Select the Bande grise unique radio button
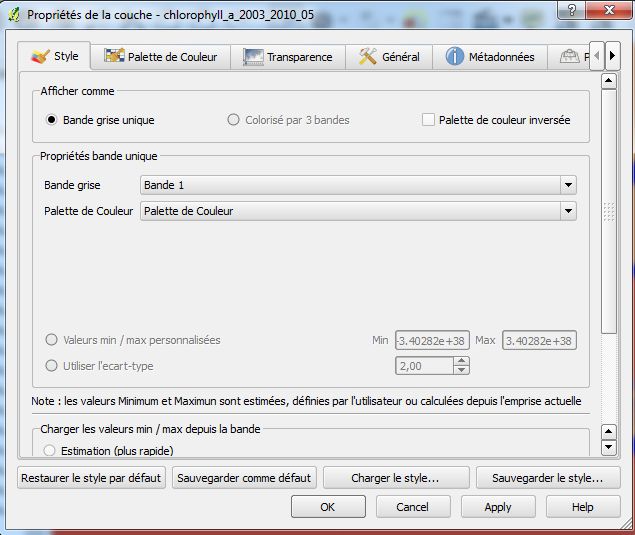 tap(52, 120)
